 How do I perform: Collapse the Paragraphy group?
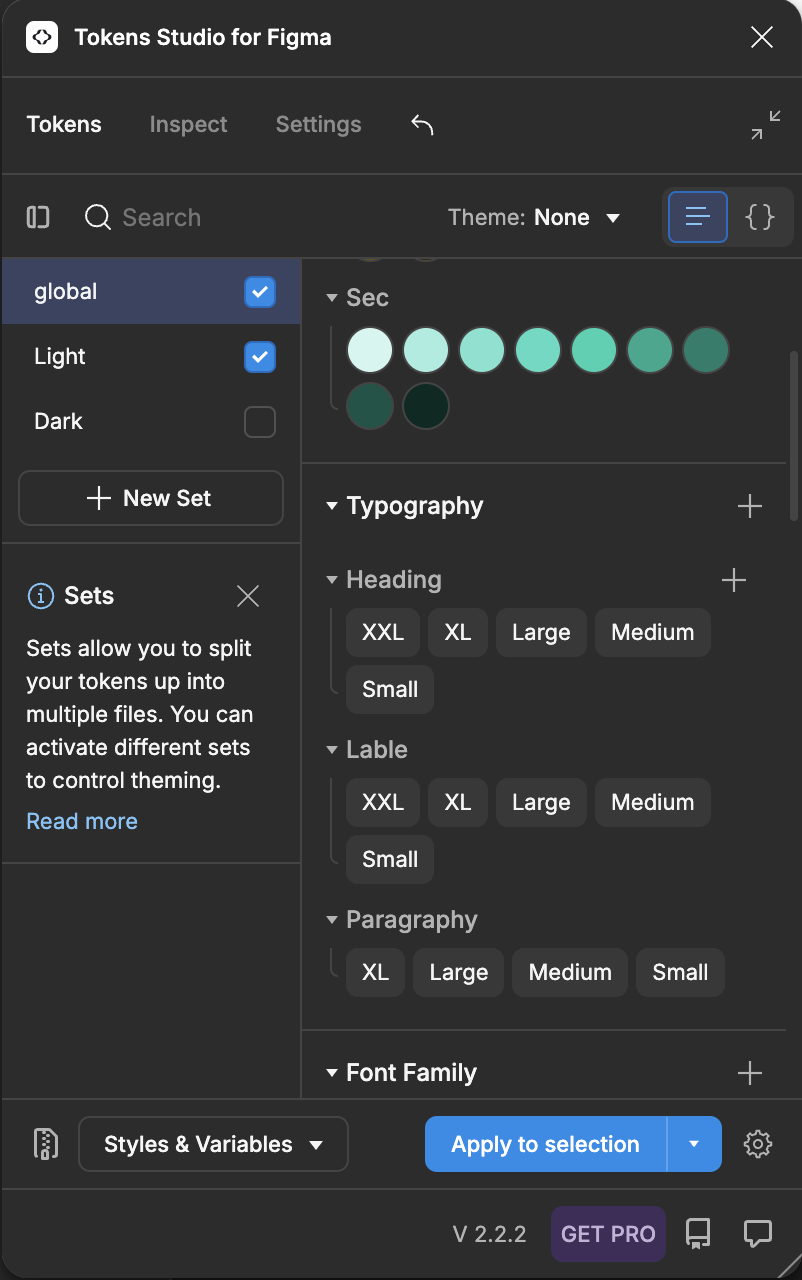click(x=332, y=920)
